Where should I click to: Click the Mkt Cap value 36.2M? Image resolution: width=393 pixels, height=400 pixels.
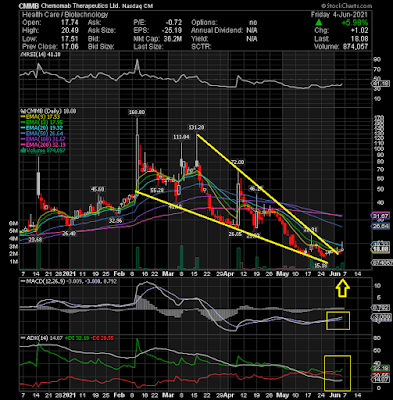coord(173,39)
